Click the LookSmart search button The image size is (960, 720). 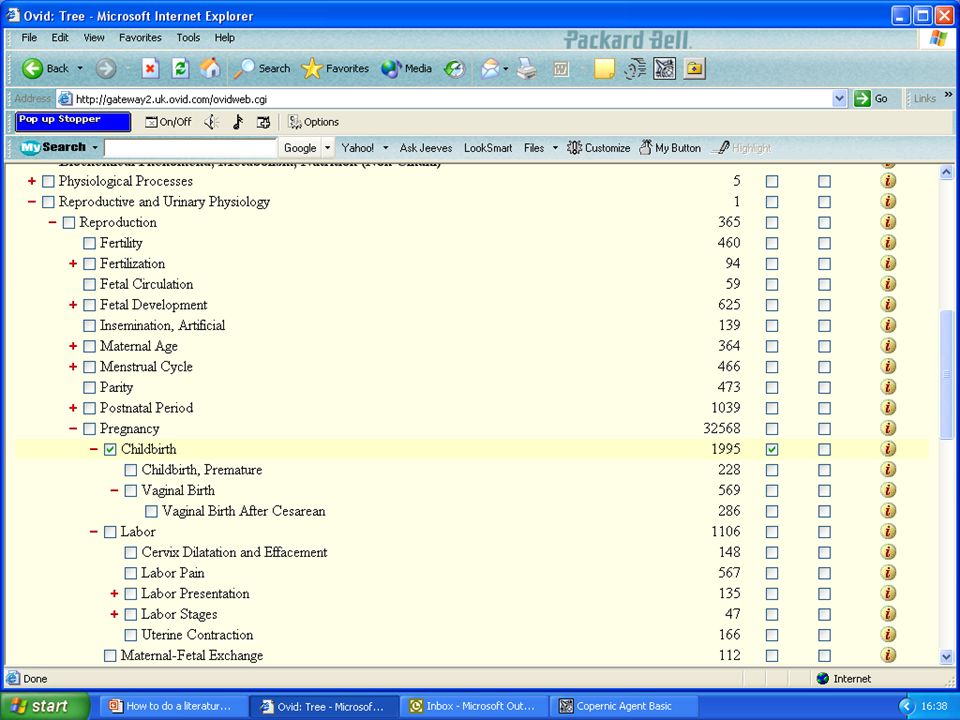point(488,148)
